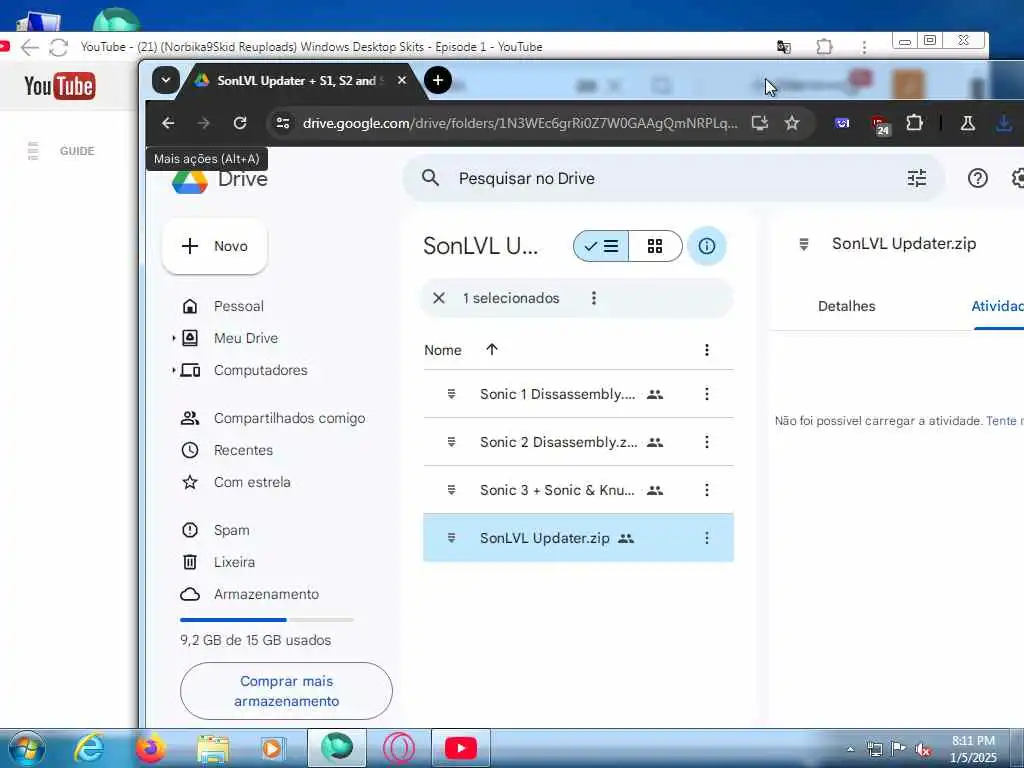Open the Drive help menu

978,178
